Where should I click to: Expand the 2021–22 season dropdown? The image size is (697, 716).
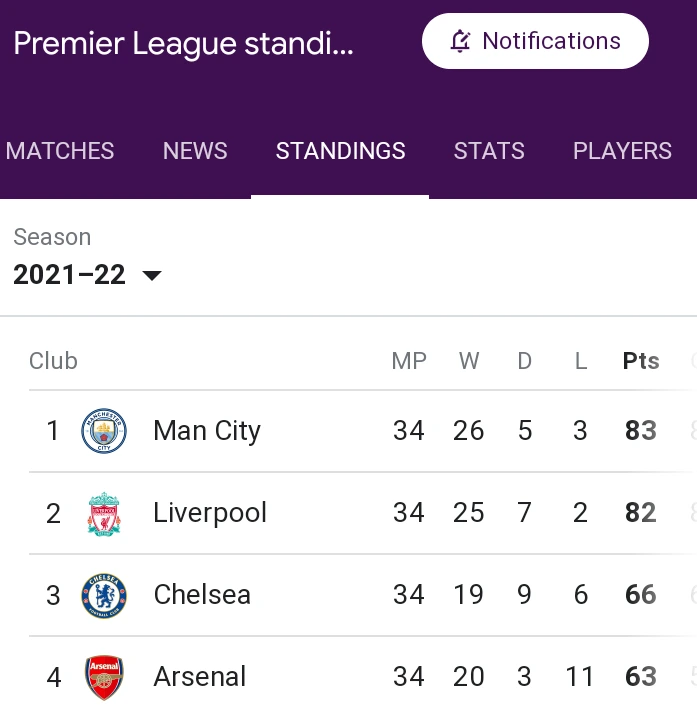click(x=87, y=275)
